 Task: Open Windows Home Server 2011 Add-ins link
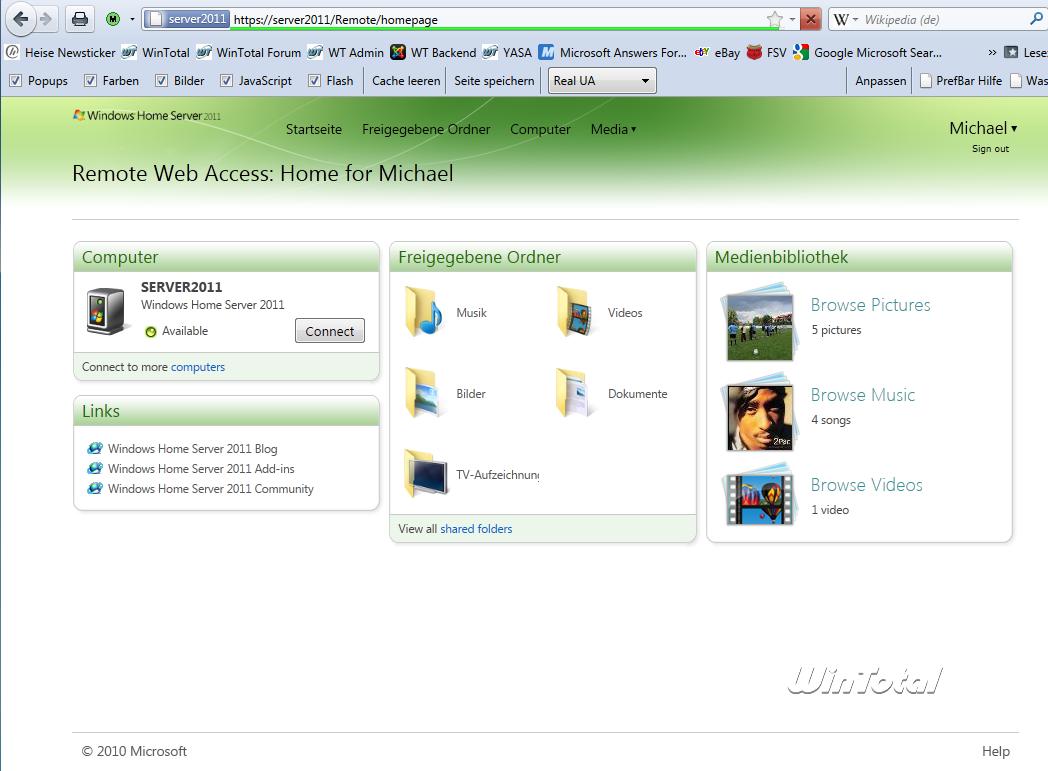pos(201,468)
